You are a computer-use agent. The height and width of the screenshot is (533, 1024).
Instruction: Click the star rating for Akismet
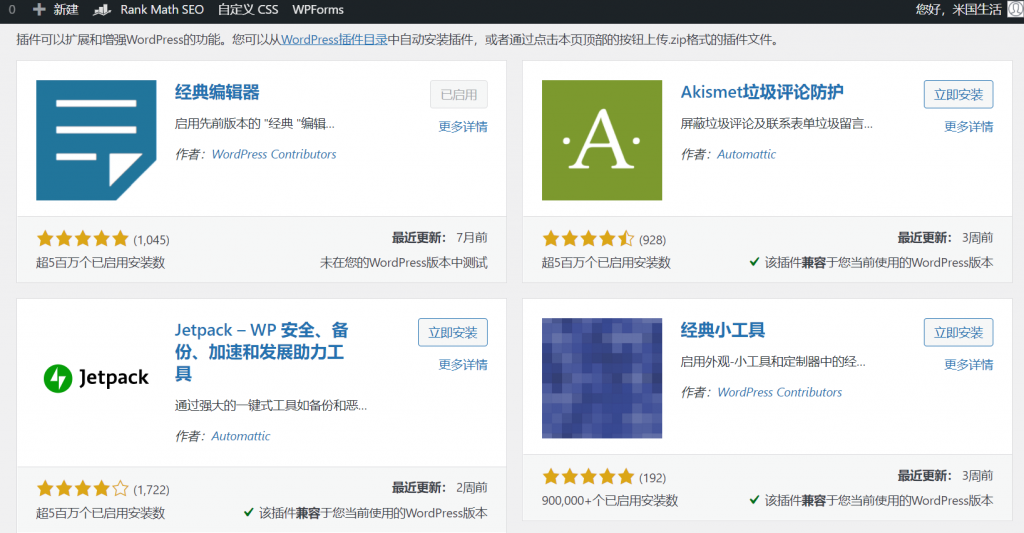click(588, 239)
